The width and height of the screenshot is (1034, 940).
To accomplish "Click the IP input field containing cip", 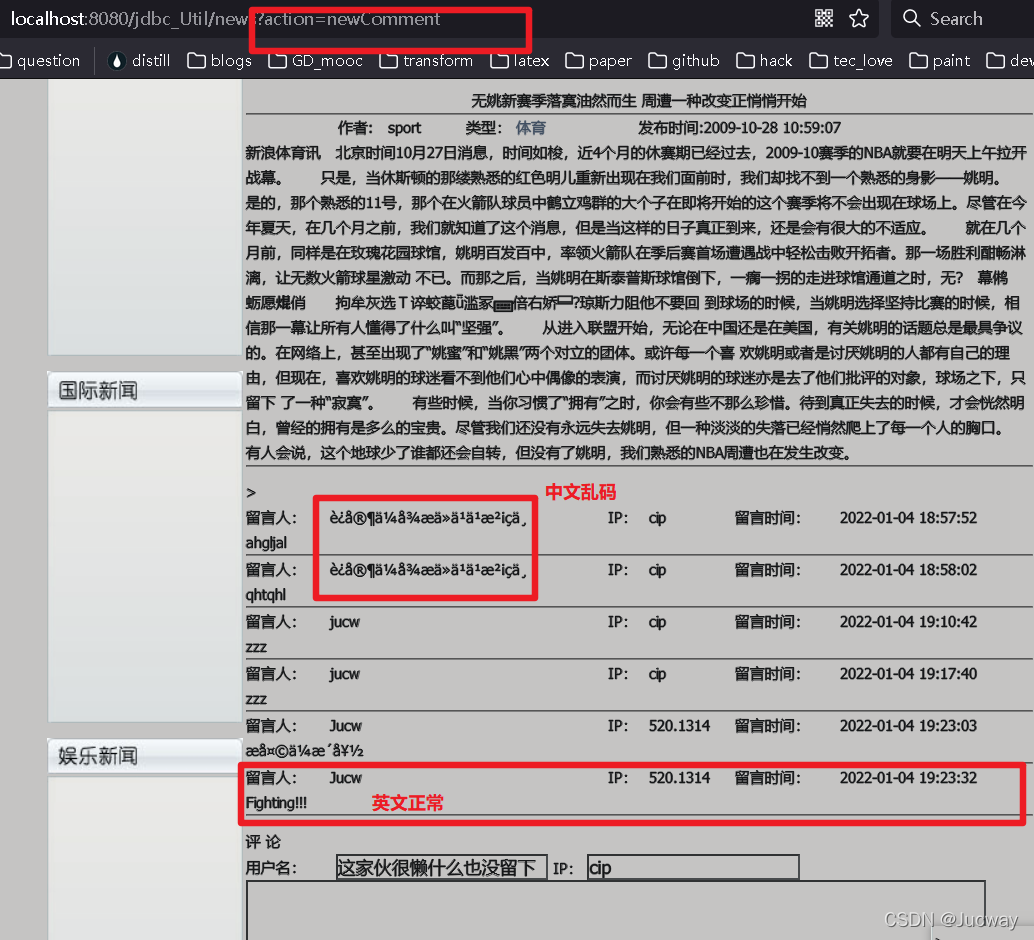I will tap(692, 866).
